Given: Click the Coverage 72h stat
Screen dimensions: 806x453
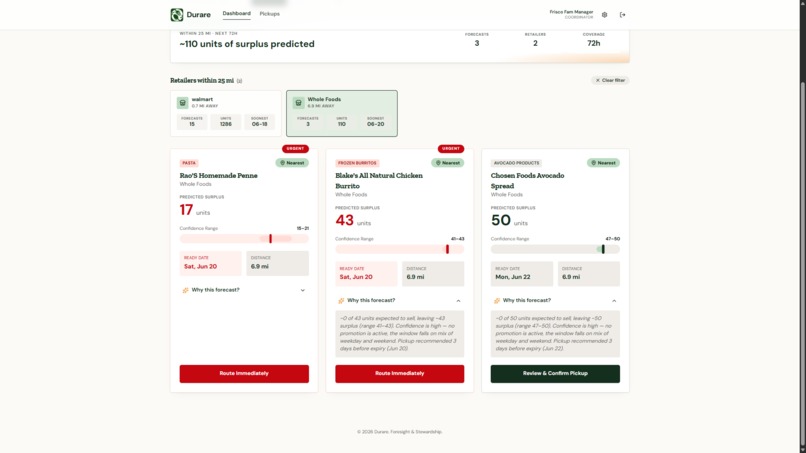Looking at the screenshot, I should pos(594,40).
